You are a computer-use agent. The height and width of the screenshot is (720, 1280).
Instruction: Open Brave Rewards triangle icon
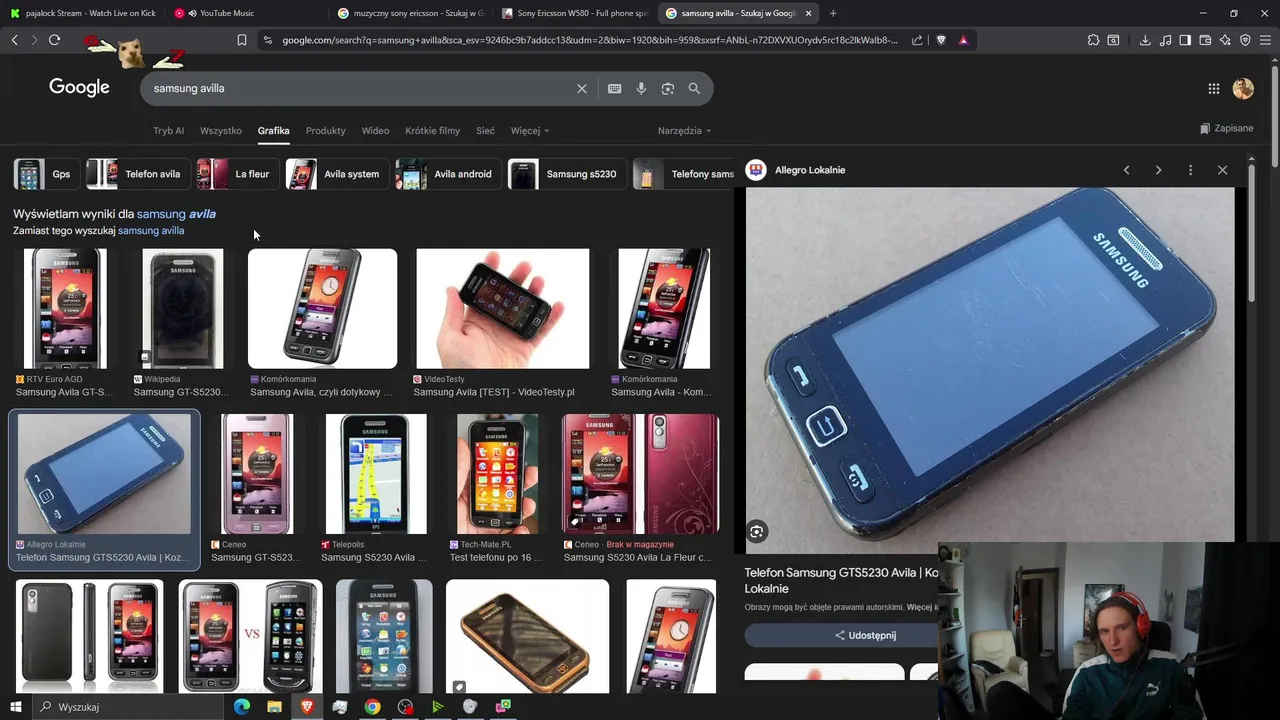[963, 40]
